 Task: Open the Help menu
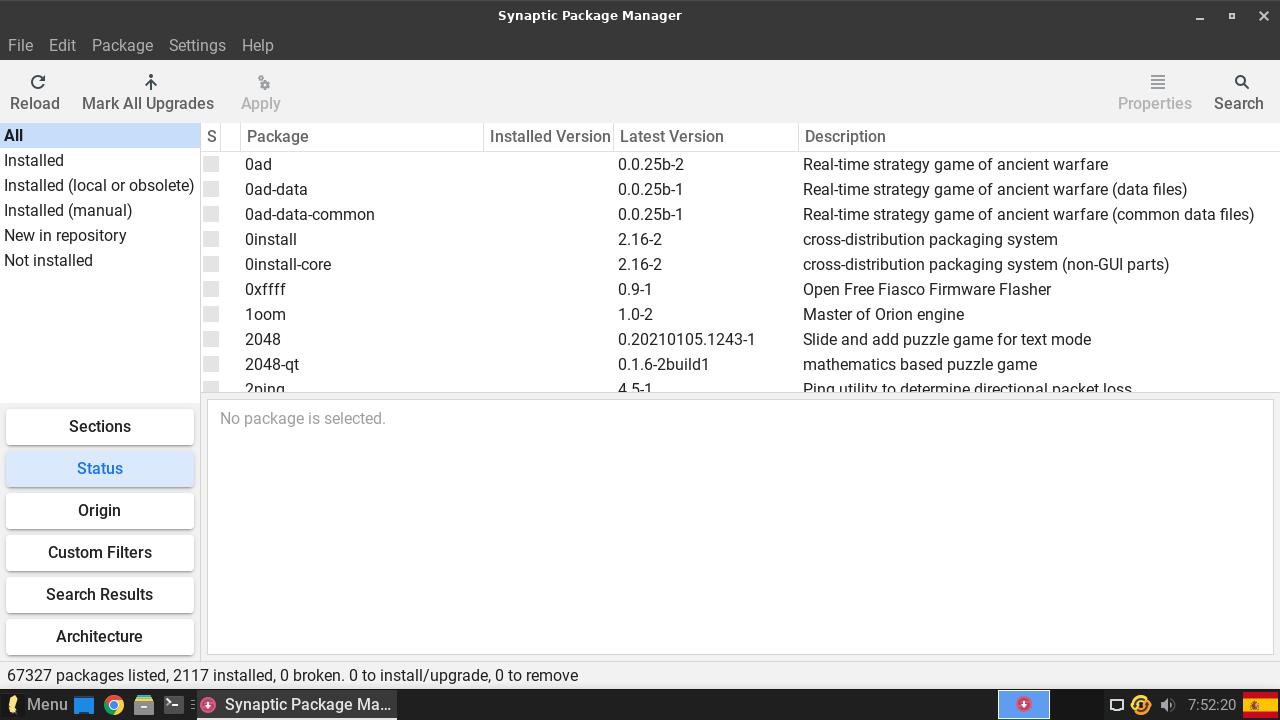257,45
